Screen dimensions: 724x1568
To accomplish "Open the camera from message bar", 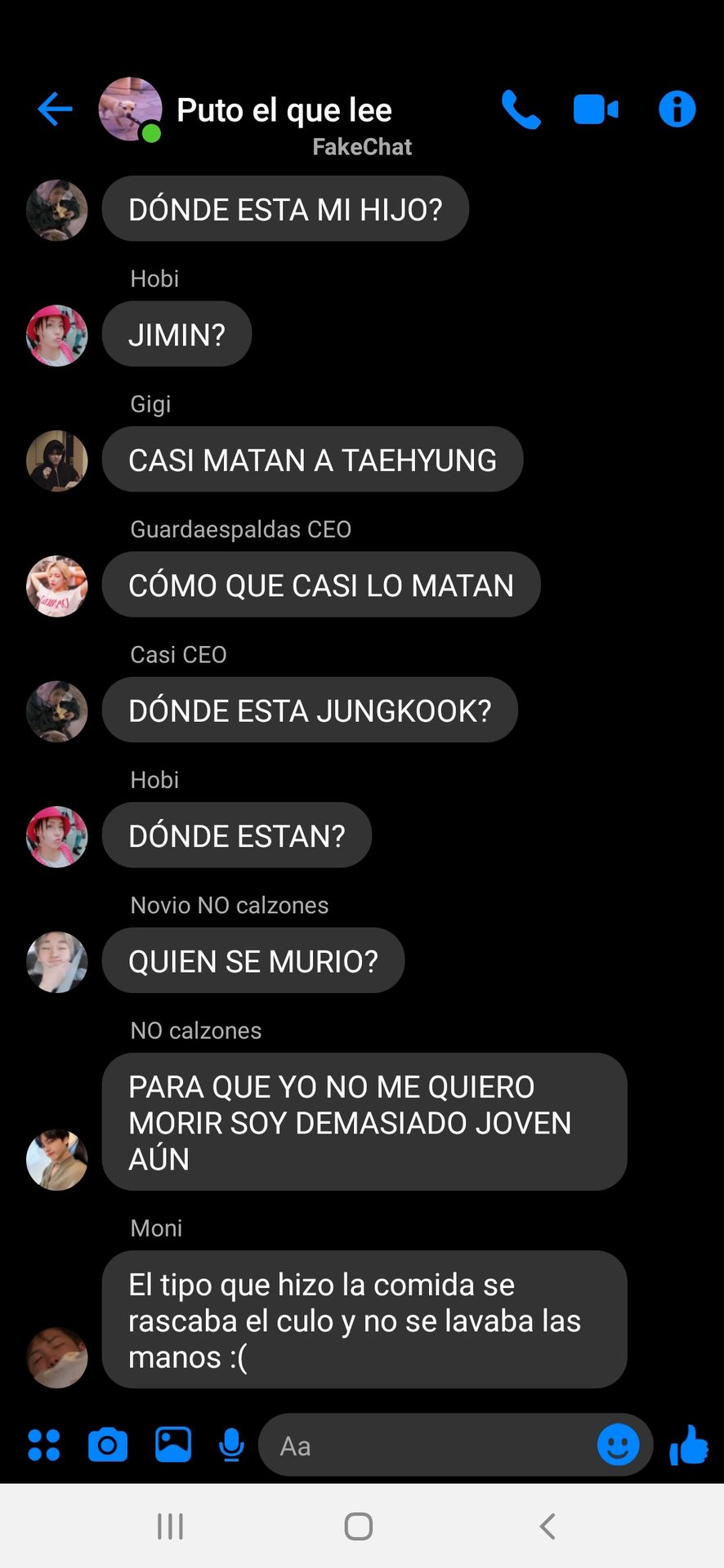I will click(x=108, y=1445).
